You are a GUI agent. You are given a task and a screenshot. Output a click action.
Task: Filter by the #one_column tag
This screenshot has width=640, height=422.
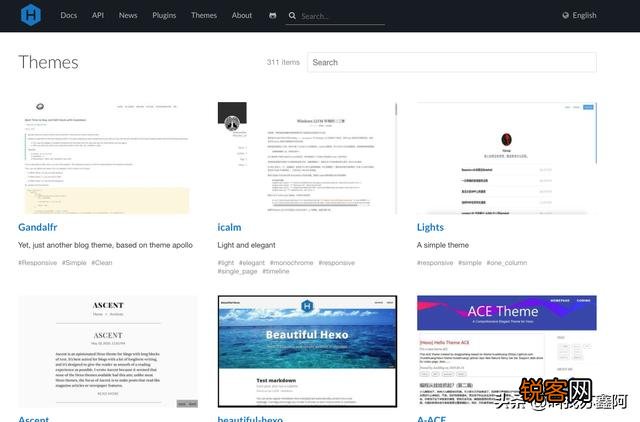point(507,263)
